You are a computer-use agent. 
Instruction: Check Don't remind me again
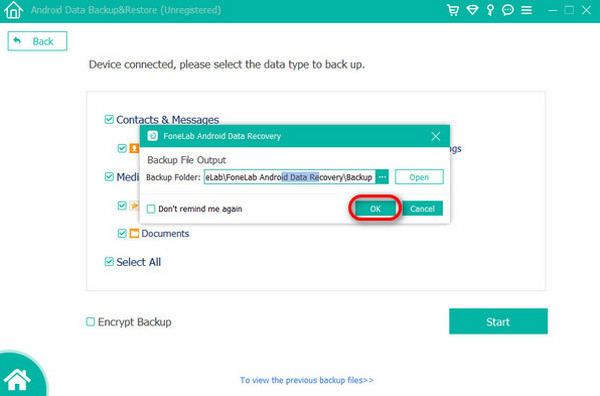[151, 209]
